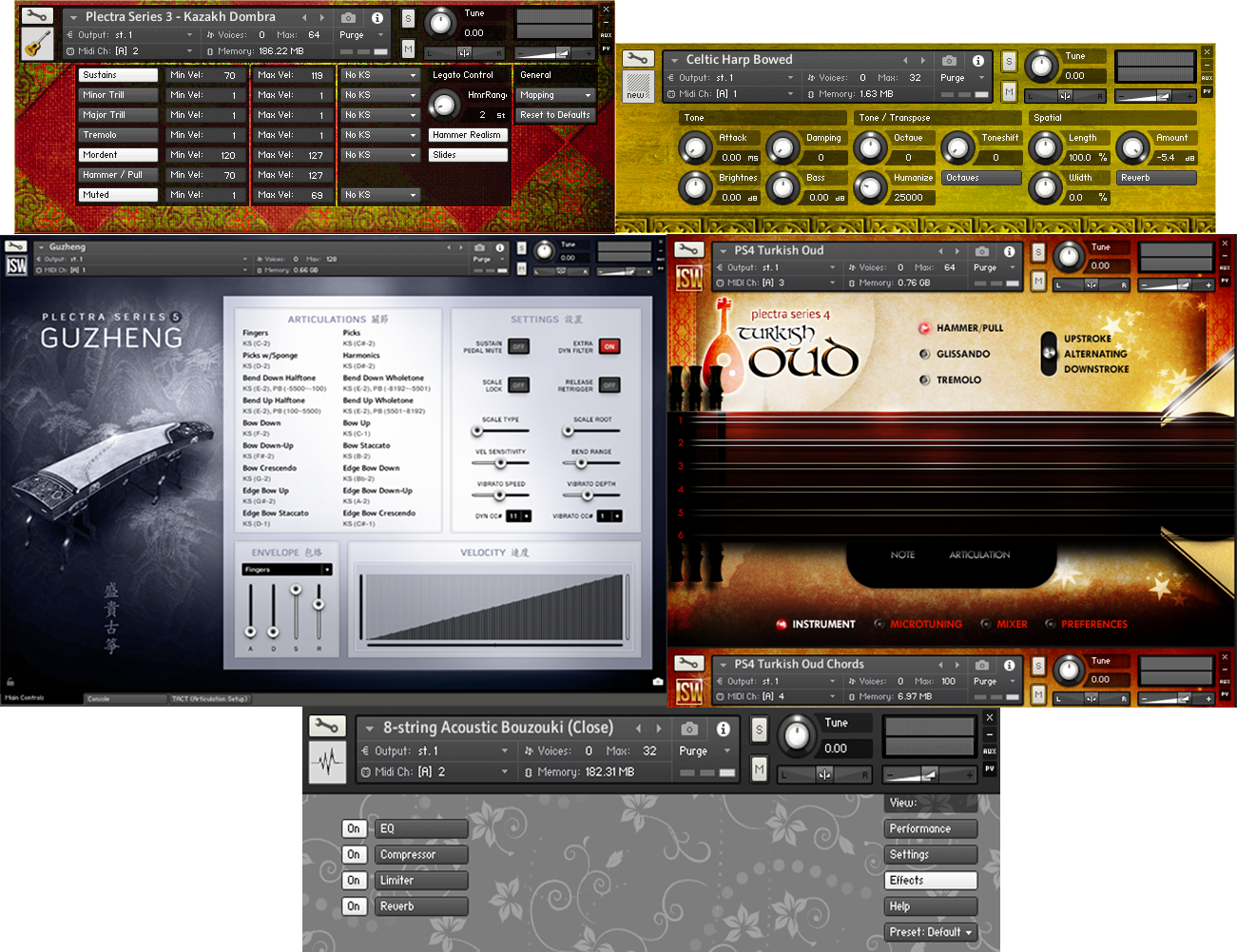Click the camera icon on 8-string Acoustic Bouzouki
Viewport: 1237px width, 952px height.
[x=691, y=729]
